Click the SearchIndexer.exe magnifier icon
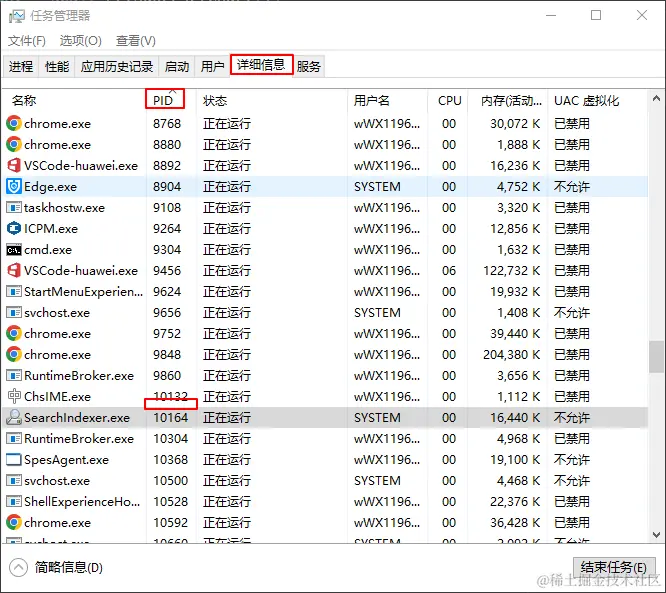The height and width of the screenshot is (593, 666). 14,418
